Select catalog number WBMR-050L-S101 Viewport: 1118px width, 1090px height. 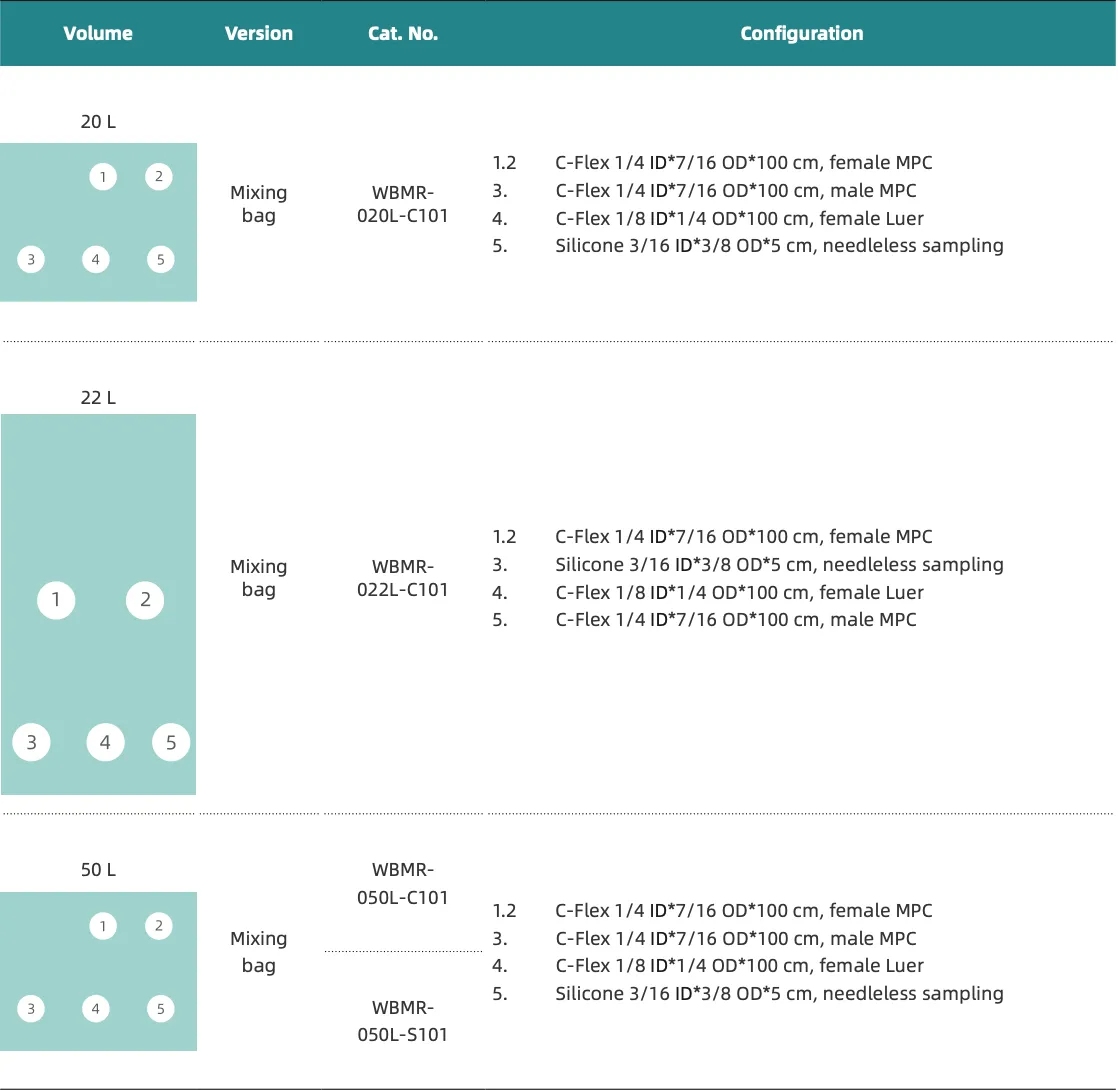pyautogui.click(x=403, y=1021)
